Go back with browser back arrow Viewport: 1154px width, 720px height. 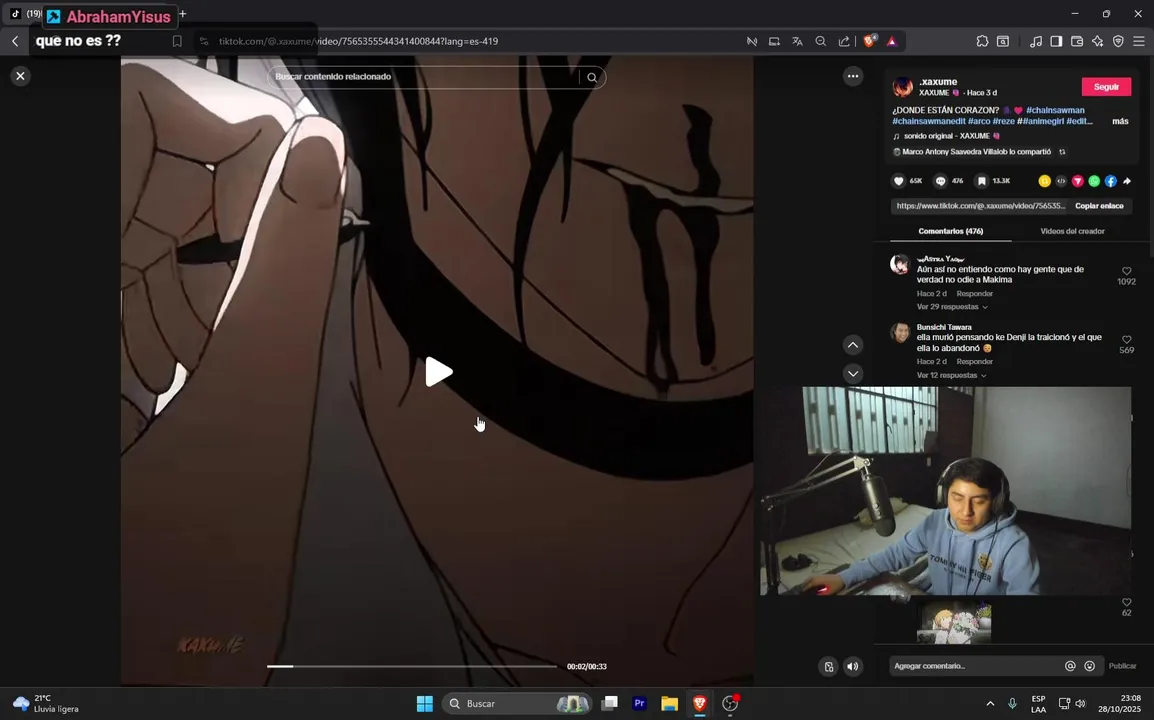(15, 41)
